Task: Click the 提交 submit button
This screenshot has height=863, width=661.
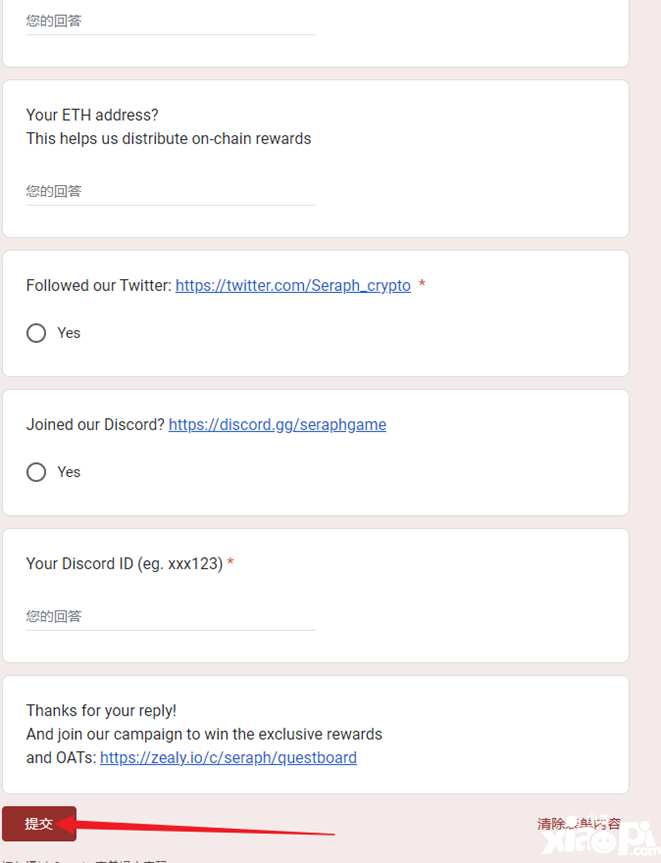Action: click(x=39, y=824)
